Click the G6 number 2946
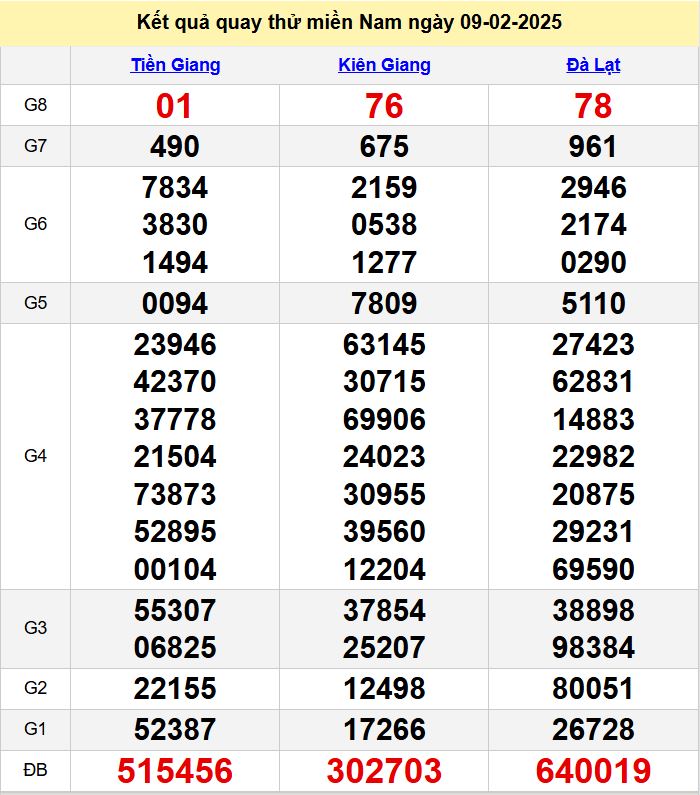The image size is (700, 795). (593, 188)
